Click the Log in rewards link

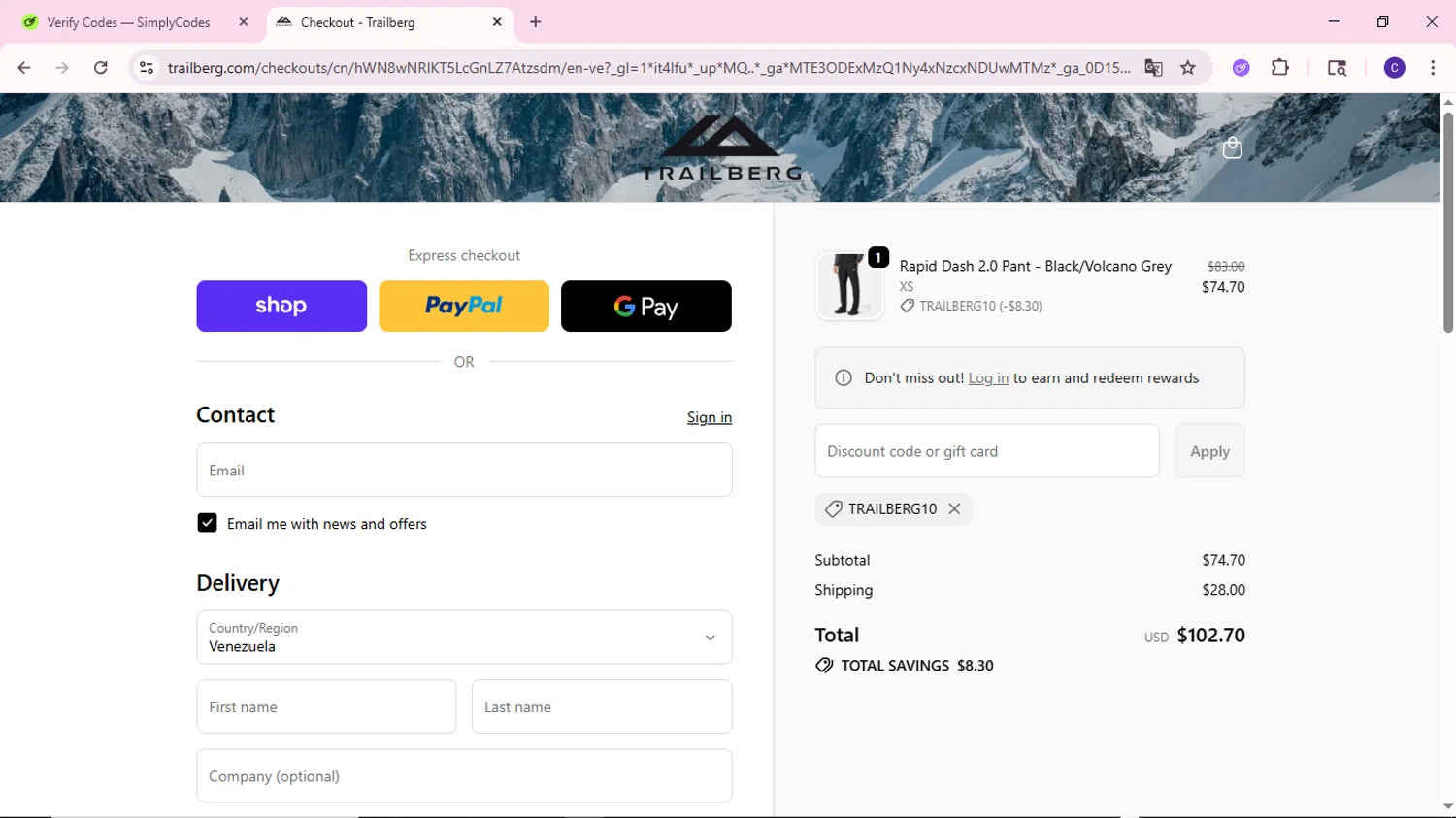(x=988, y=378)
